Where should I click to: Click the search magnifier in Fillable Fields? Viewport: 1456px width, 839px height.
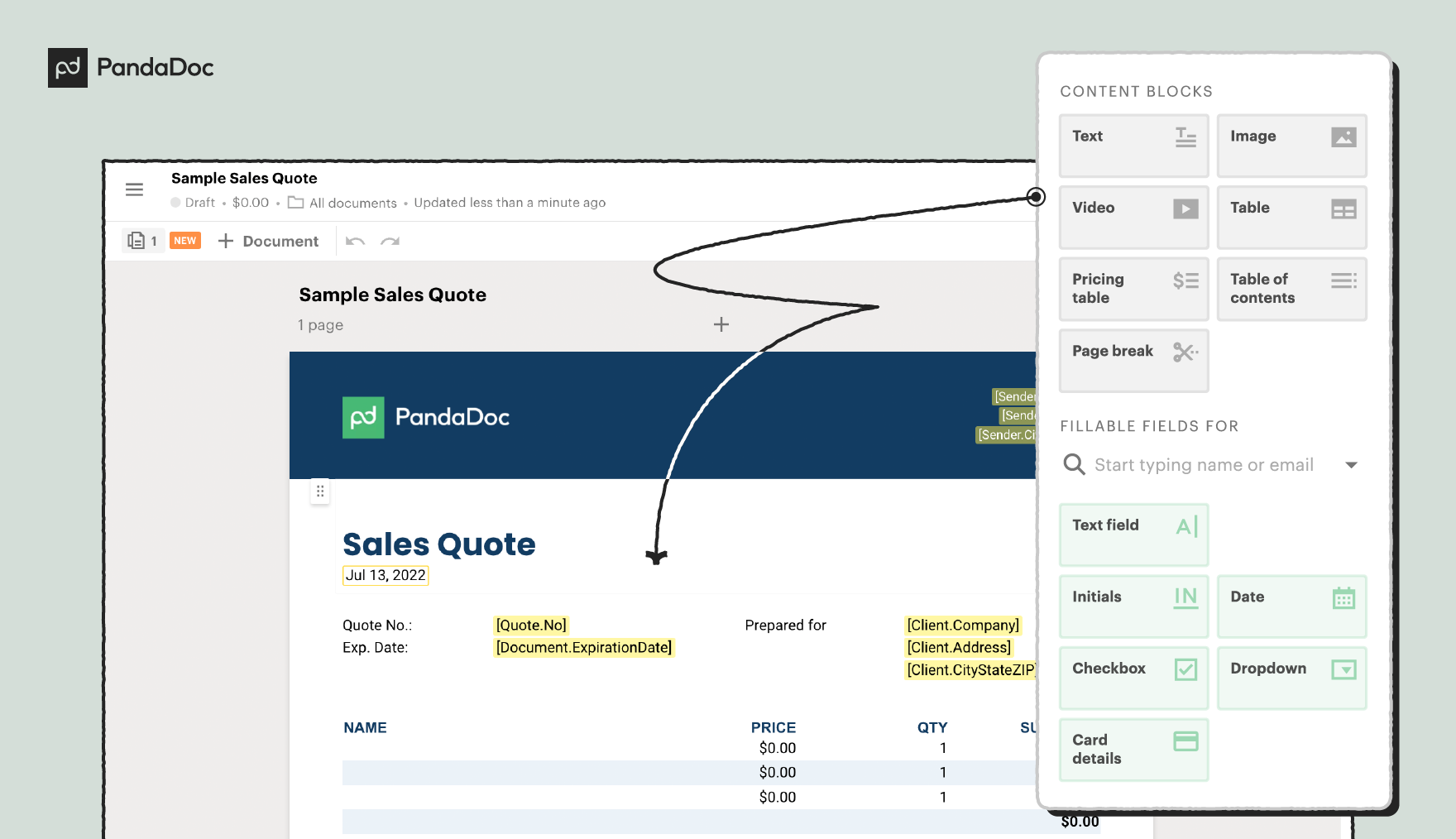(1074, 464)
